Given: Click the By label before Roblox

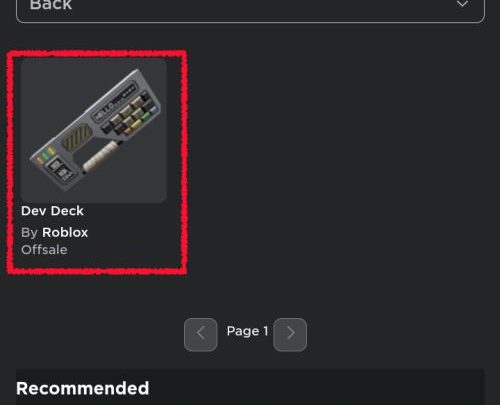Looking at the screenshot, I should [x=29, y=233].
